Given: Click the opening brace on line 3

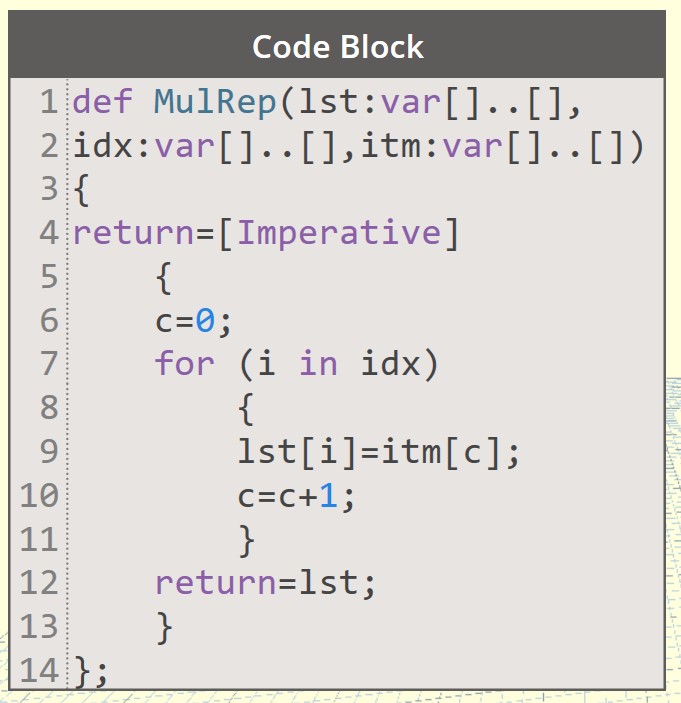Looking at the screenshot, I should click(81, 190).
